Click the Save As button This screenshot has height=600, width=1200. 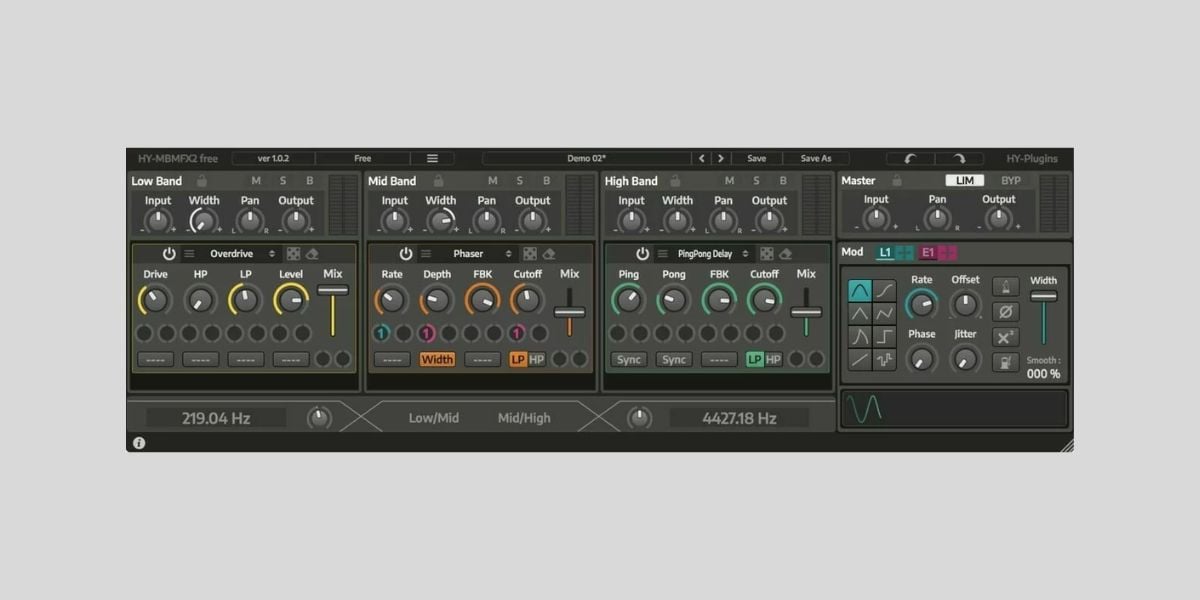(x=815, y=158)
